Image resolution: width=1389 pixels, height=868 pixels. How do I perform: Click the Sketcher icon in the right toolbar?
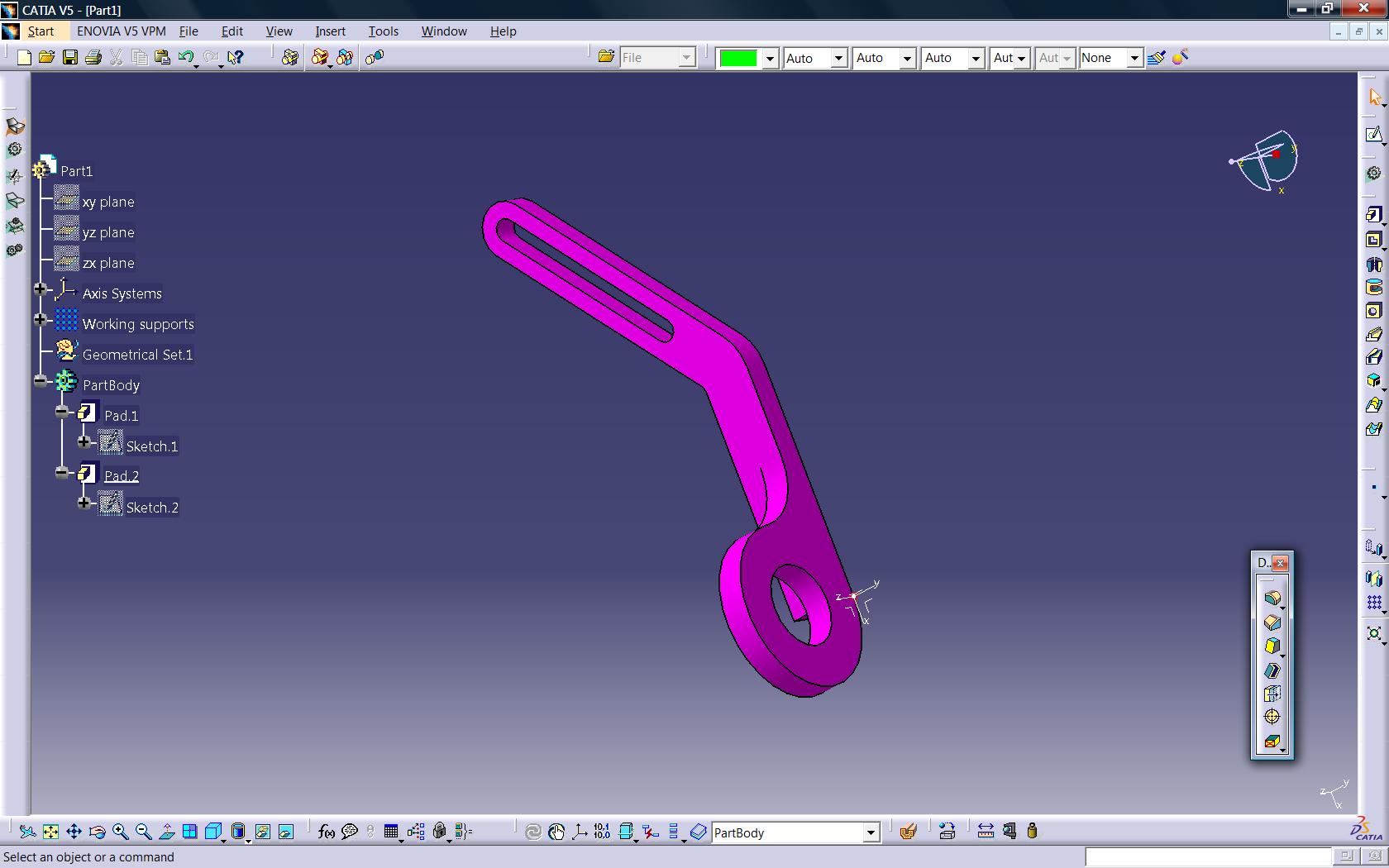[x=1373, y=134]
